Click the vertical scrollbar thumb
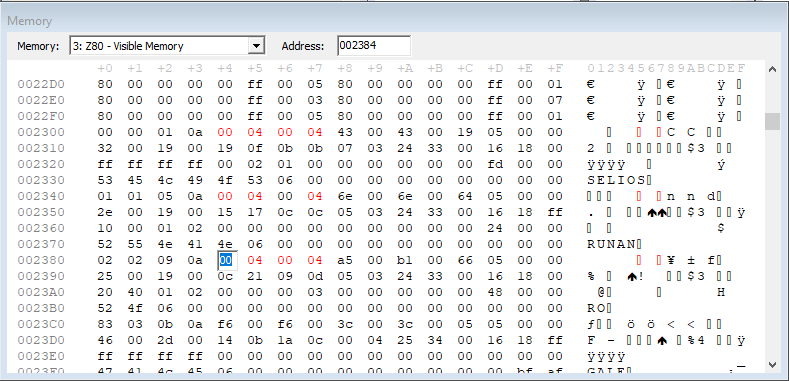Image resolution: width=789 pixels, height=381 pixels. [772, 121]
